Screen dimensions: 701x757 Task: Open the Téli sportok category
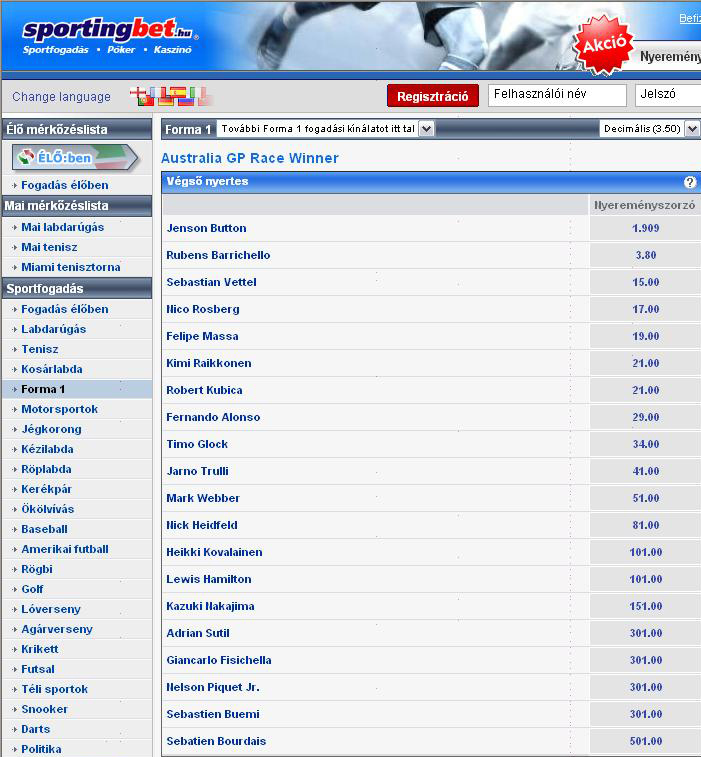coord(55,689)
